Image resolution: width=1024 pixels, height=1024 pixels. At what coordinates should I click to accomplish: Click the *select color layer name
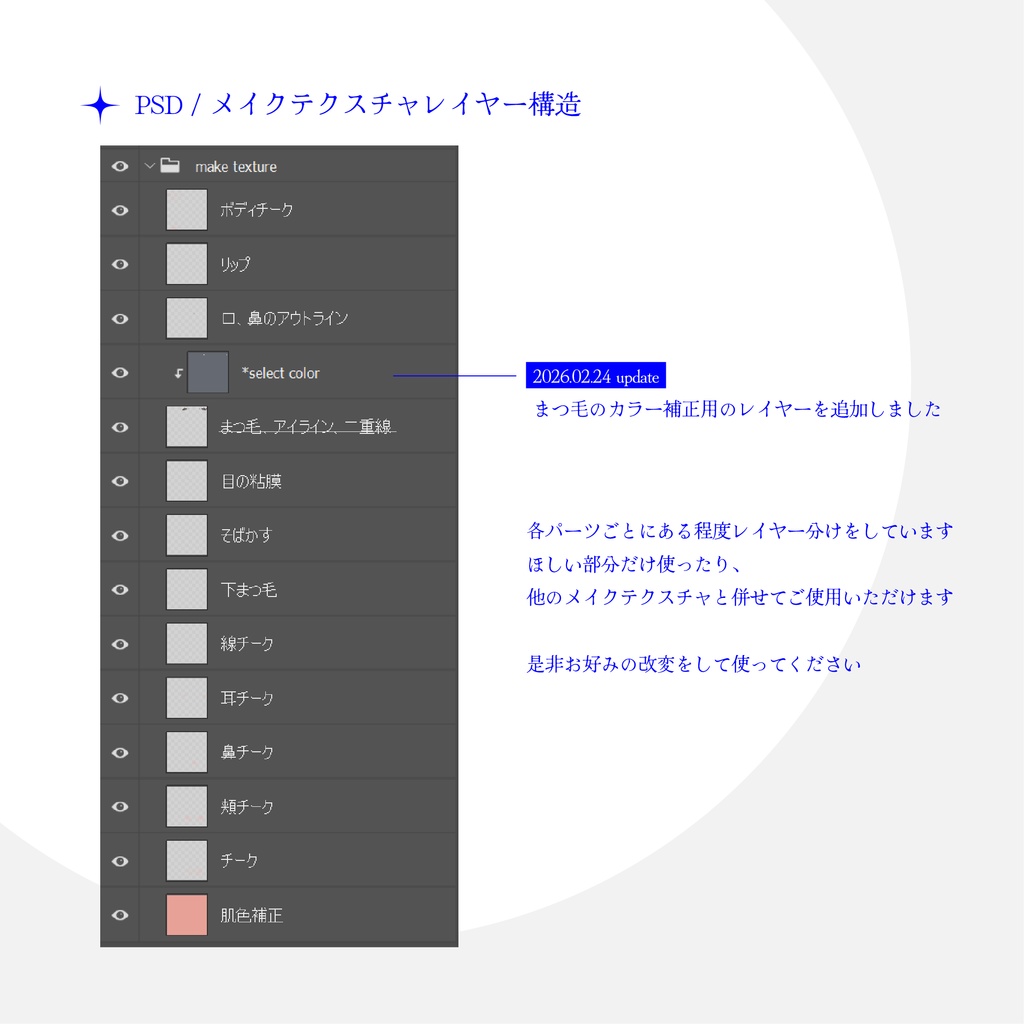(x=280, y=373)
